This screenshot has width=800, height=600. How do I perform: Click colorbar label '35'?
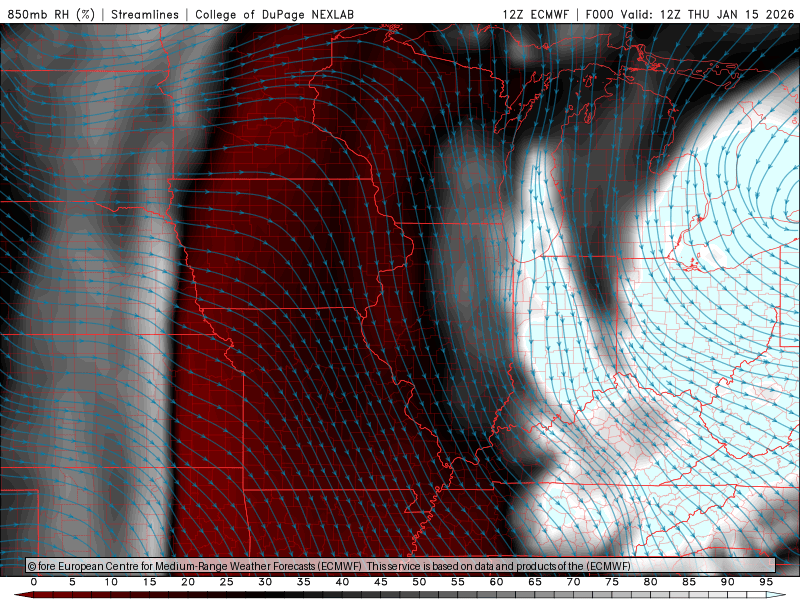(304, 582)
